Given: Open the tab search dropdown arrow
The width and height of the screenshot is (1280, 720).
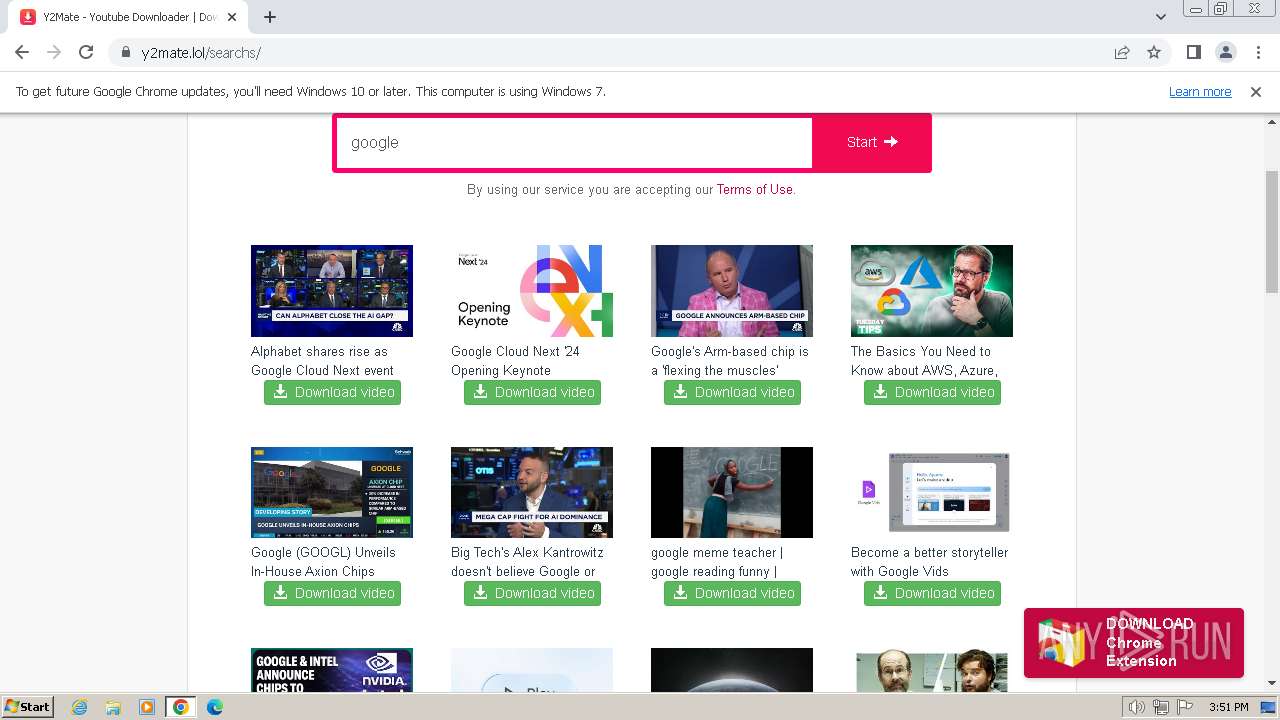Looking at the screenshot, I should [1161, 16].
